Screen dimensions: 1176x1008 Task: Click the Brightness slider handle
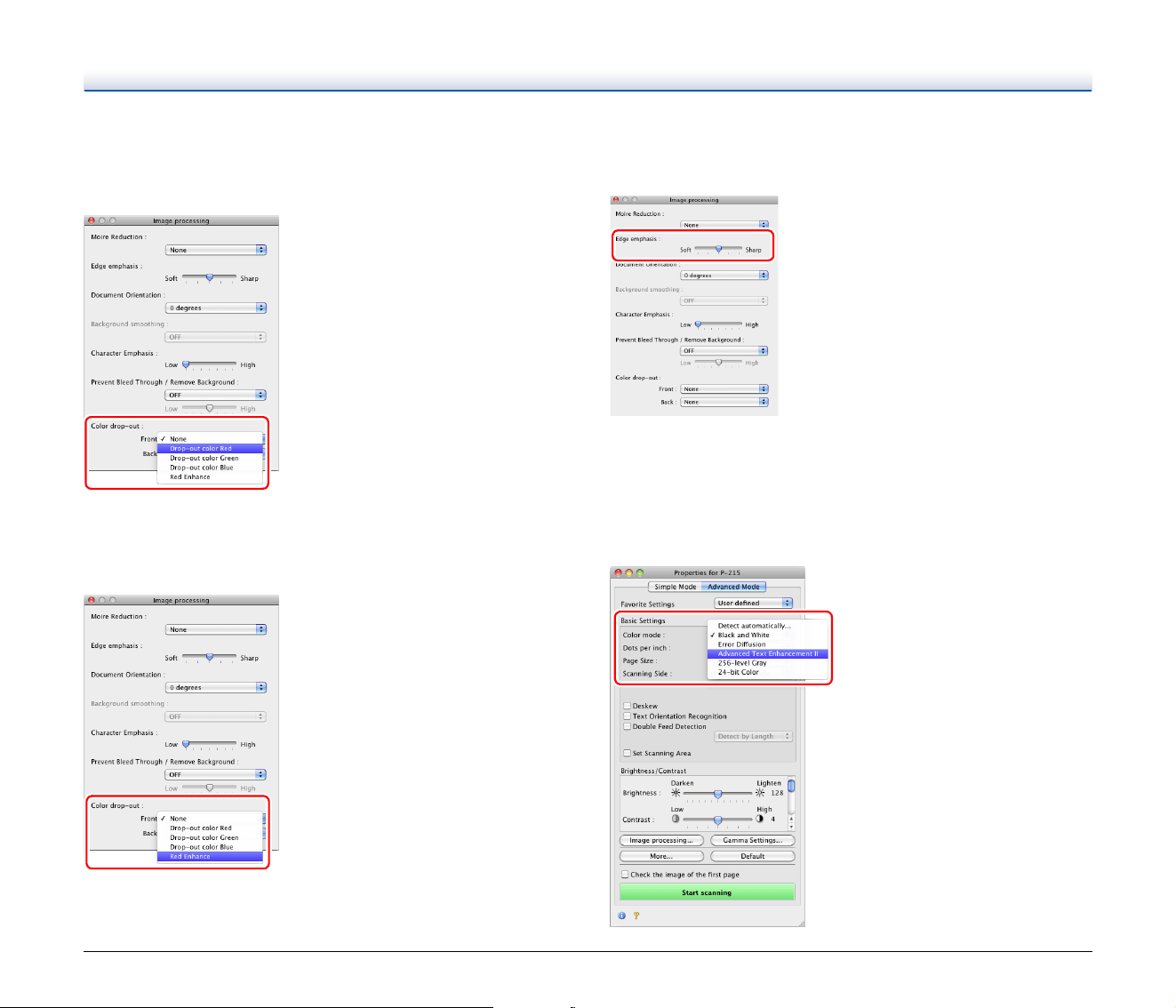click(x=718, y=793)
